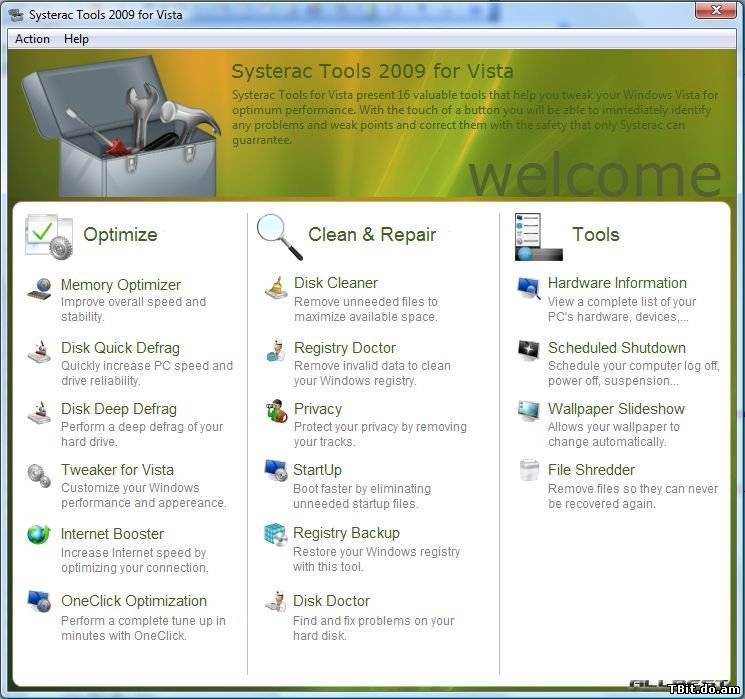The image size is (745, 699).
Task: Click 'Increase Internet speed by optimizing' description
Action: click(134, 560)
